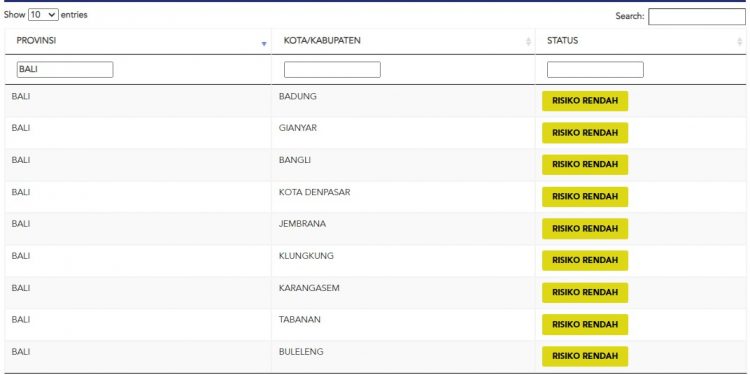Click RISIKO RENDAH badge for KARANGASEM
The image size is (750, 375).
[x=585, y=292]
